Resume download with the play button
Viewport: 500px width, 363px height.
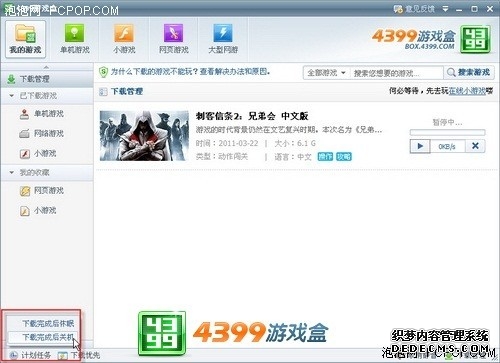click(x=420, y=146)
